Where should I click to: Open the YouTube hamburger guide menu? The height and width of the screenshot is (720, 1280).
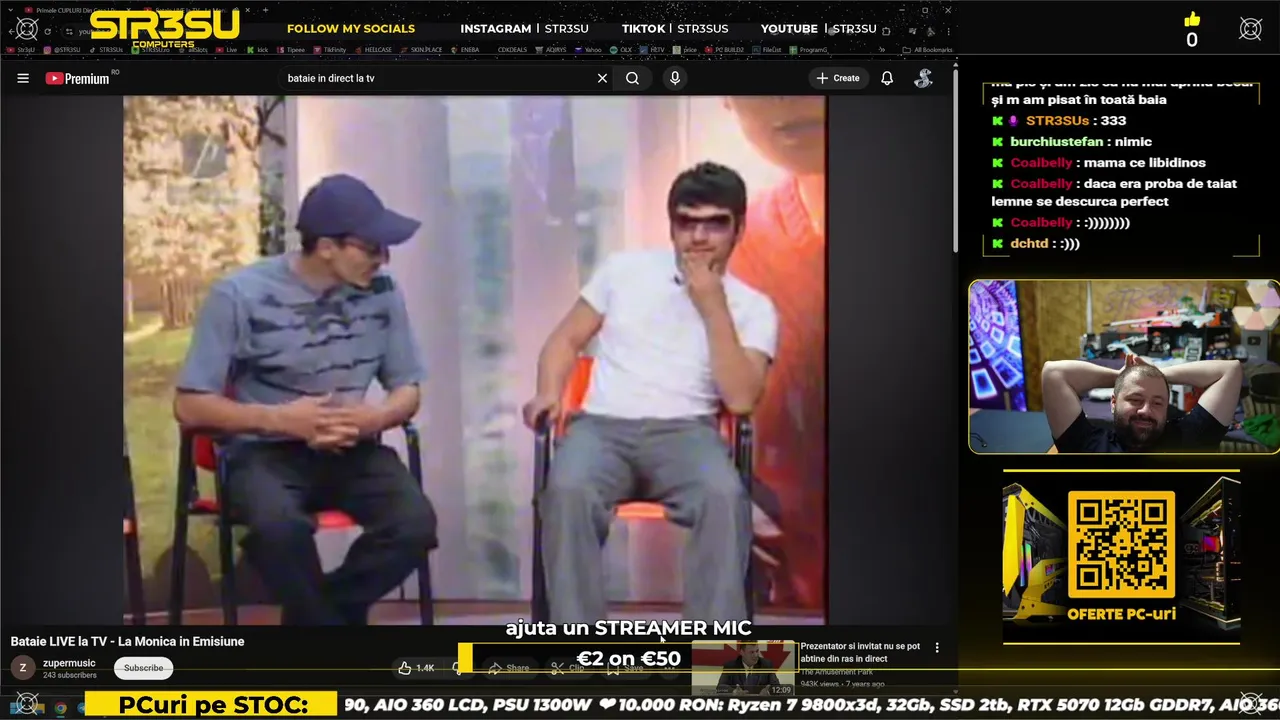tap(23, 78)
